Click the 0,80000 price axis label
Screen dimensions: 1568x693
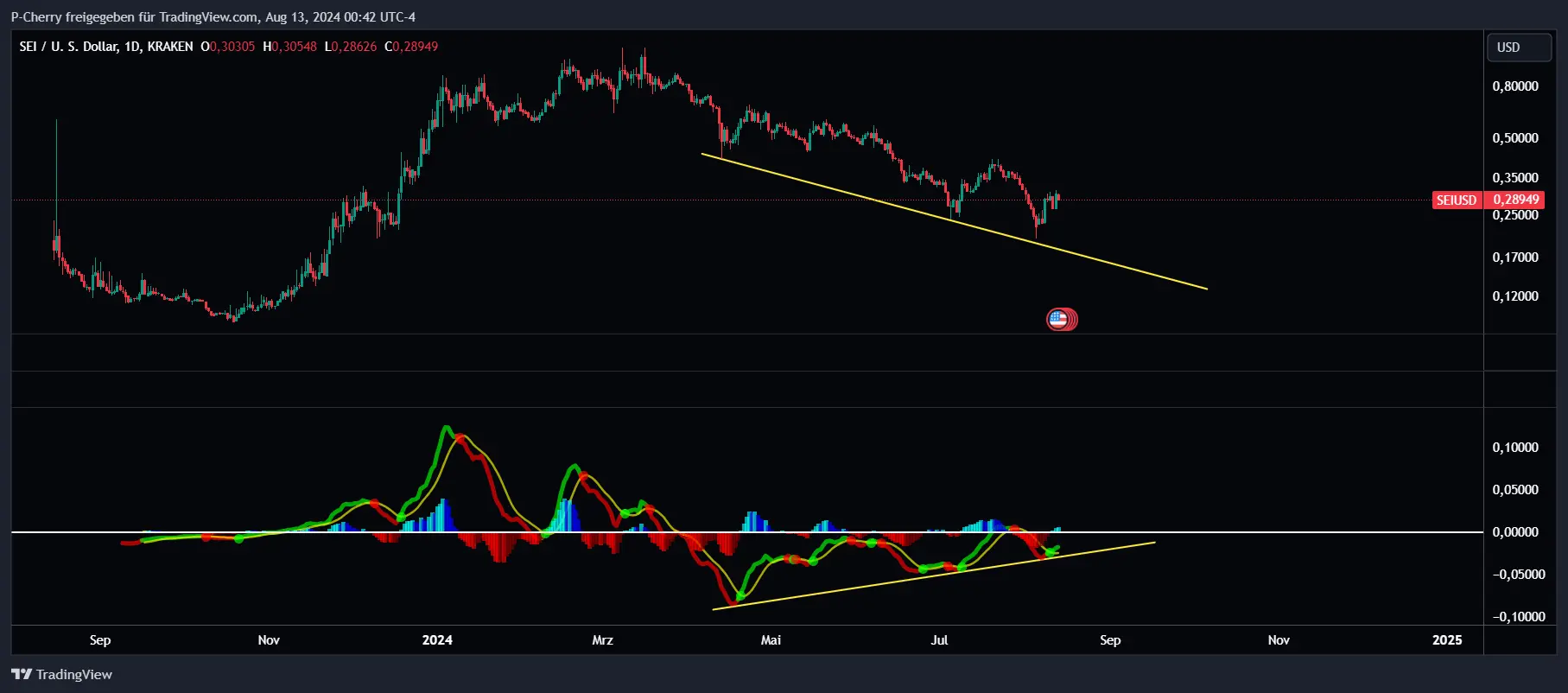point(1515,86)
